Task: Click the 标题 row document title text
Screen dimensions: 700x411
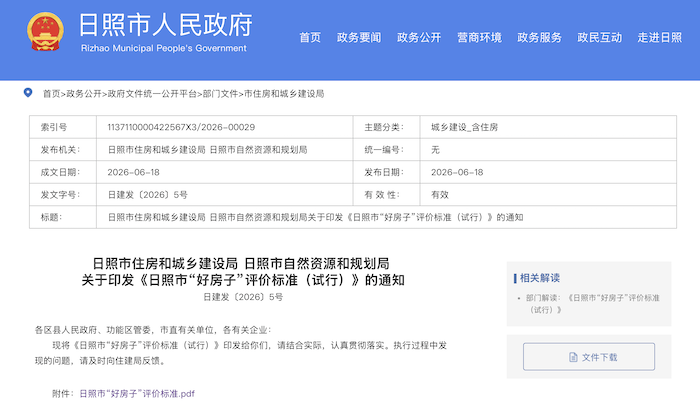Action: pos(315,217)
